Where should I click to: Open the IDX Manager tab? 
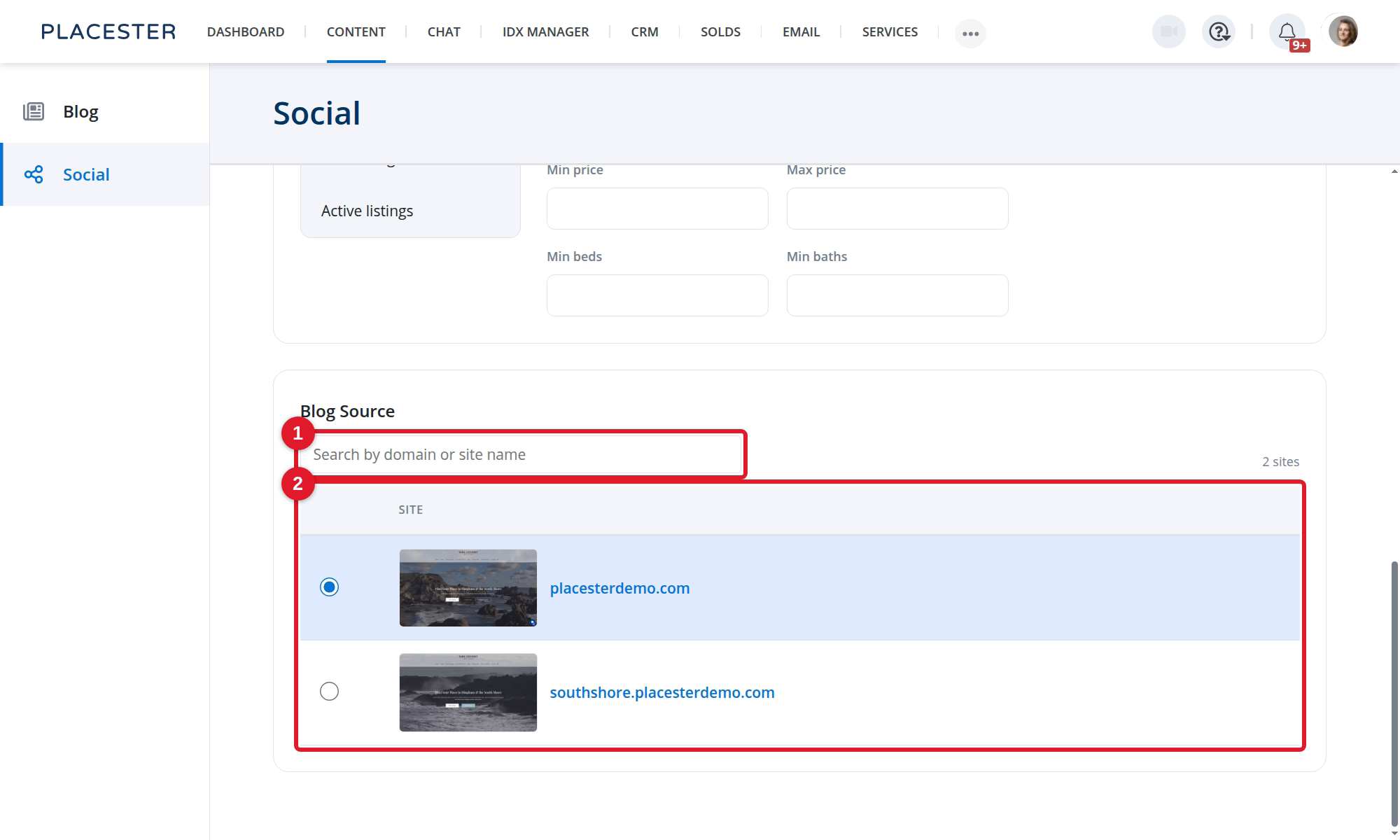coord(545,31)
